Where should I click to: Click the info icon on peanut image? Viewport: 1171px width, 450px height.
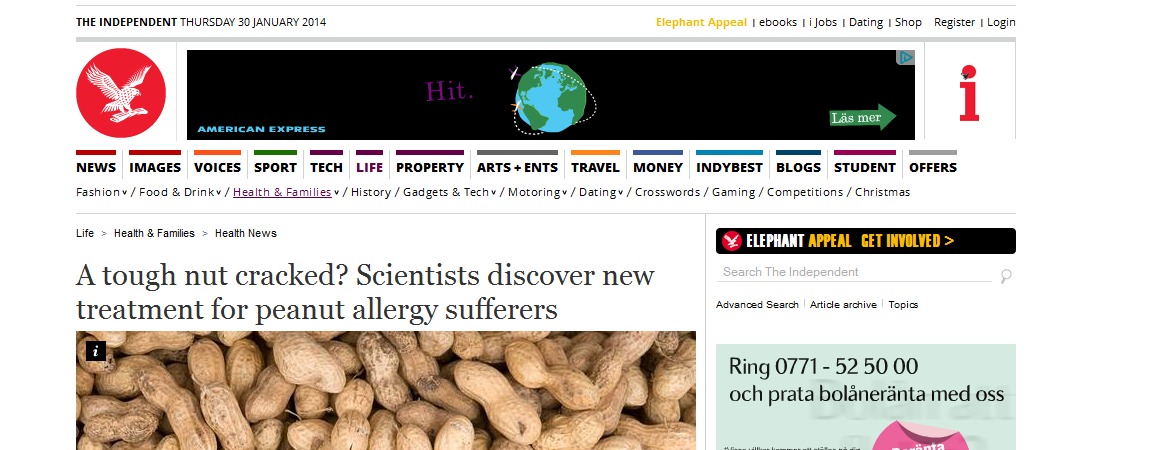point(96,351)
